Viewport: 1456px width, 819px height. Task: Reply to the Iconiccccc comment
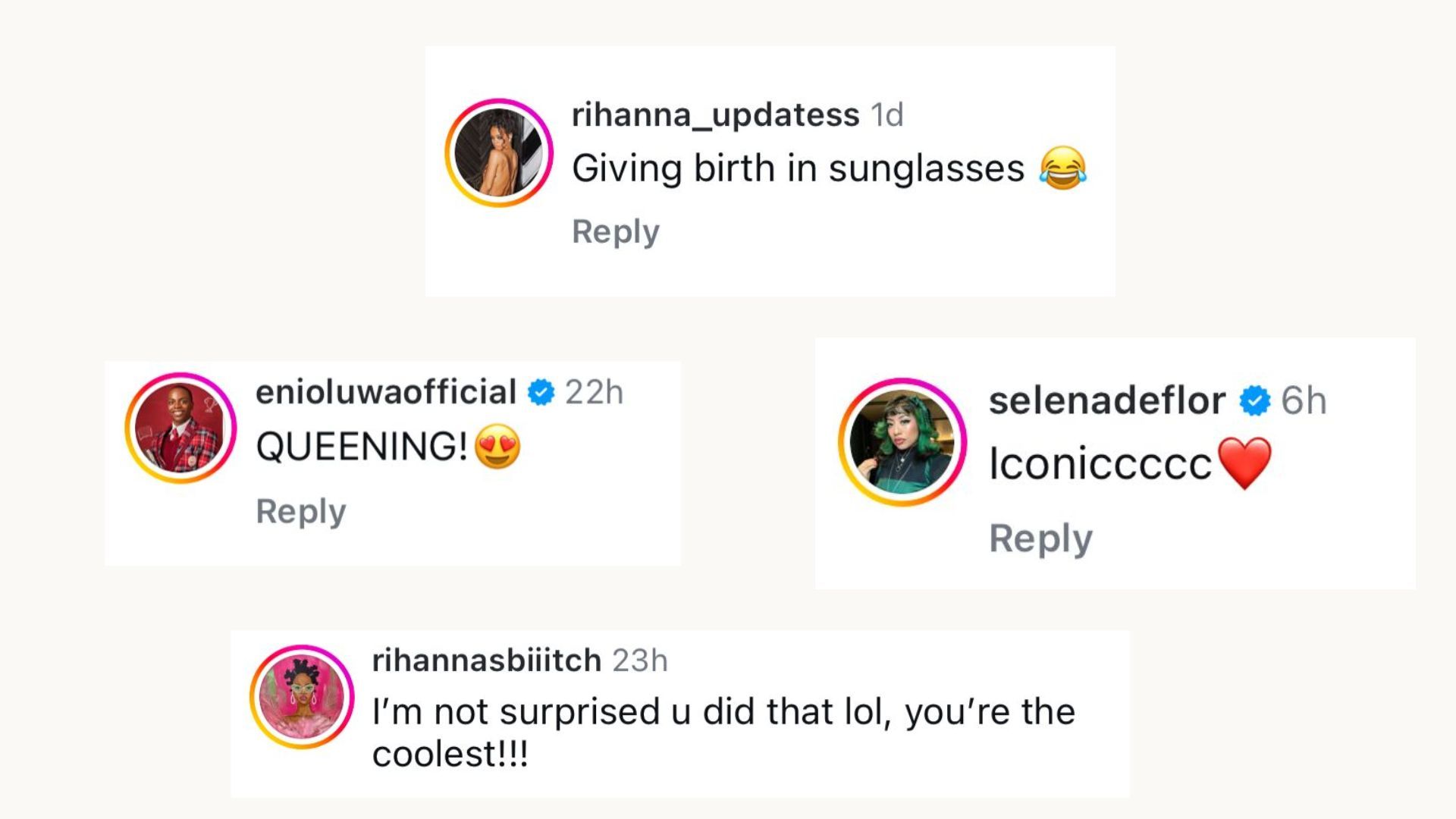1040,539
